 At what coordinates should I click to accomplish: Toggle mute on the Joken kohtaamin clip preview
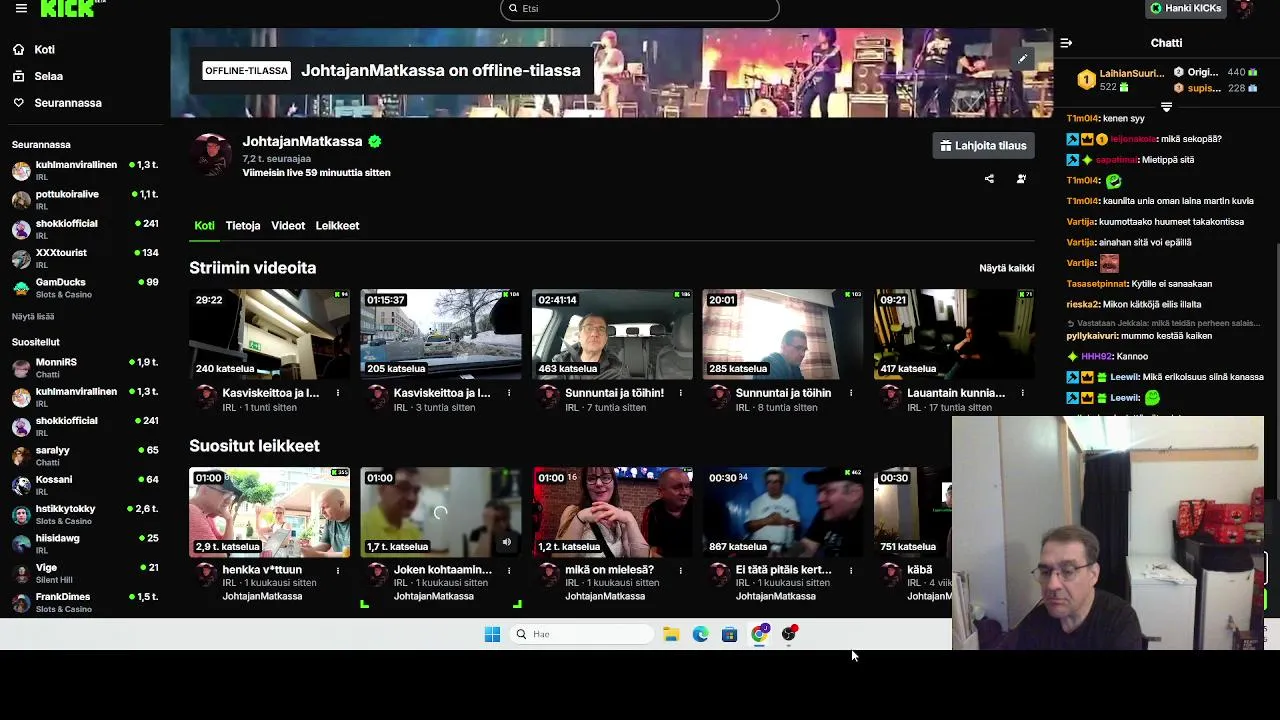(x=506, y=543)
